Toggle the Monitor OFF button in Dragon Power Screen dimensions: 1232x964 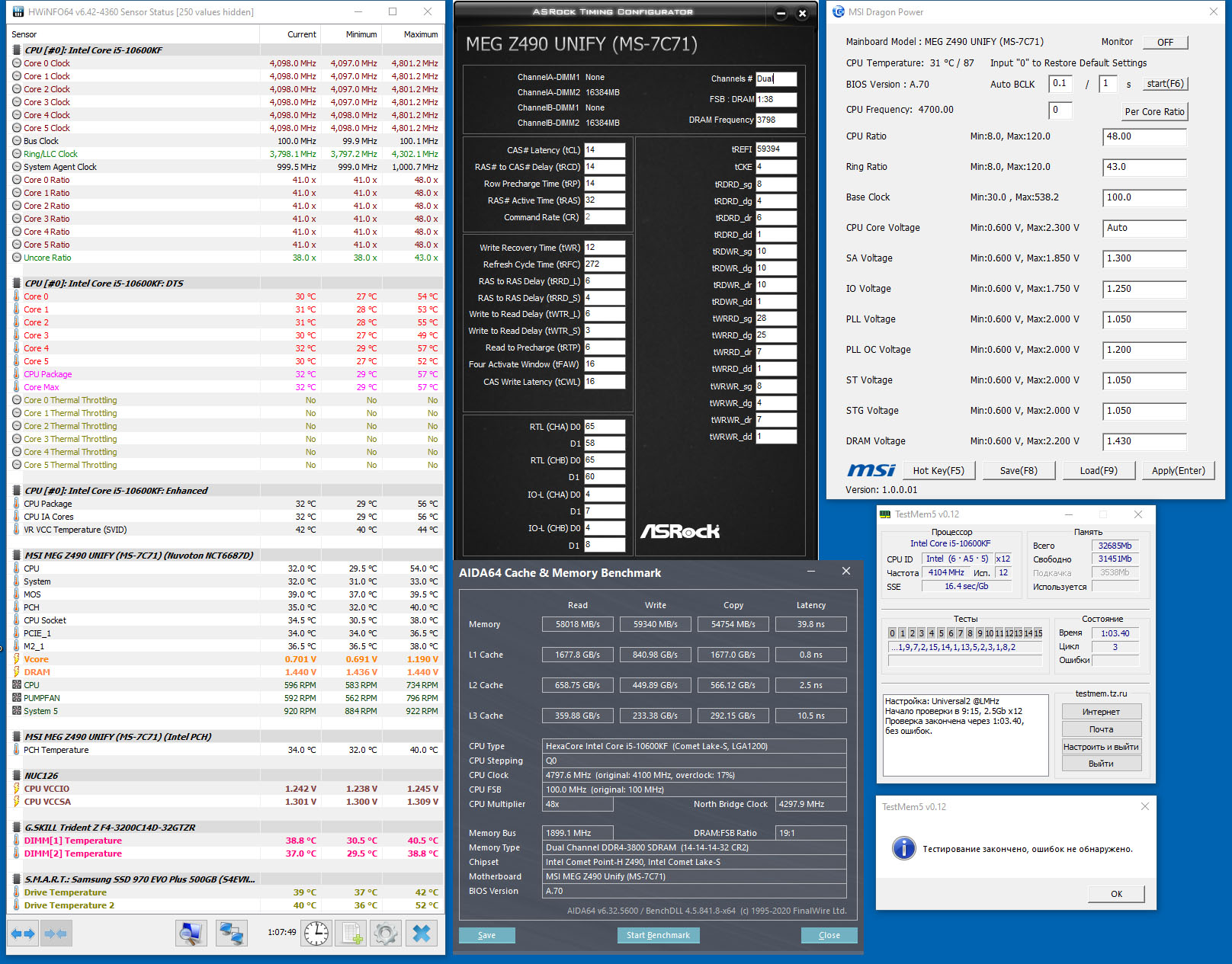(1165, 43)
